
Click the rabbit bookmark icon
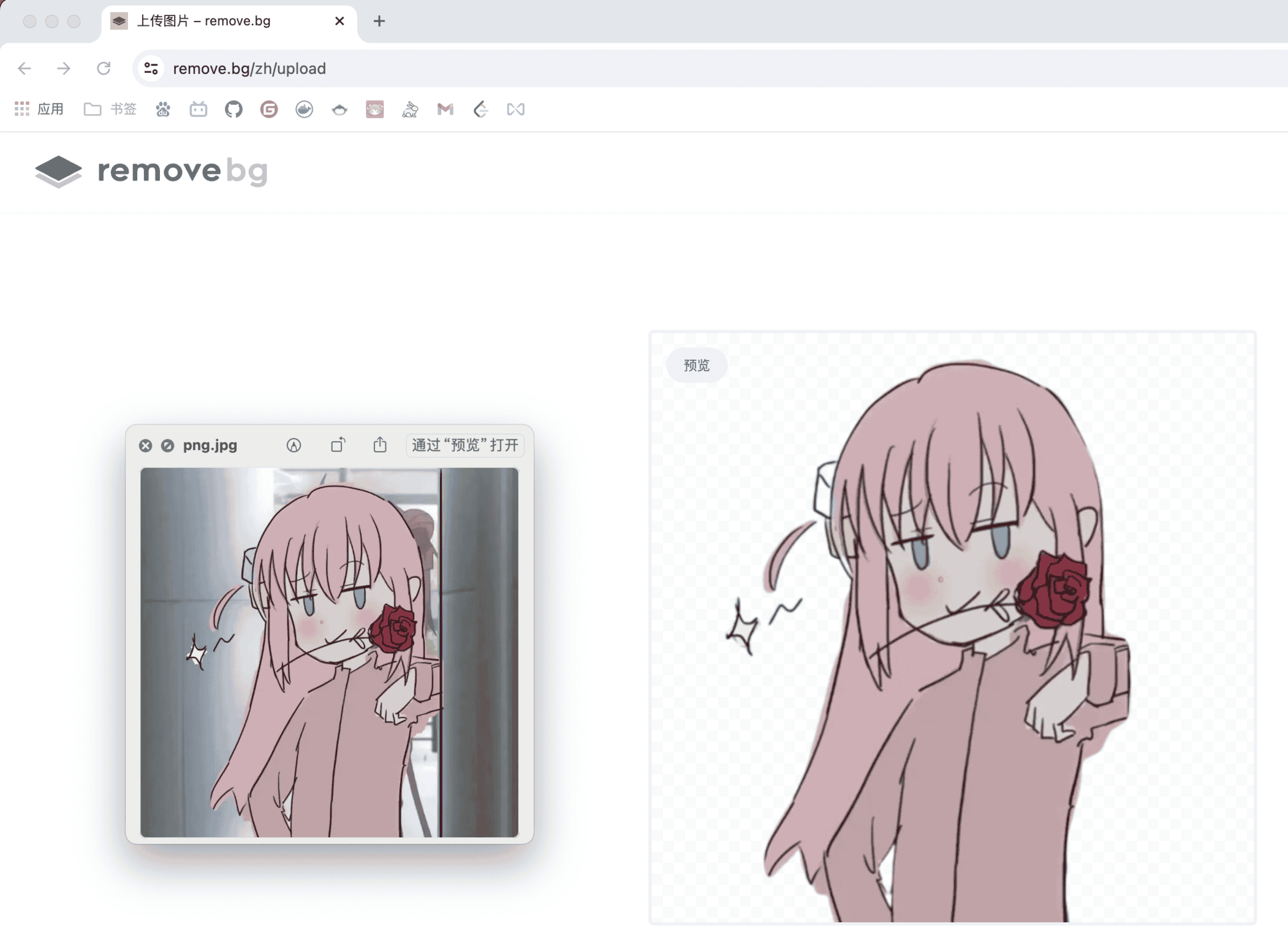pyautogui.click(x=410, y=110)
